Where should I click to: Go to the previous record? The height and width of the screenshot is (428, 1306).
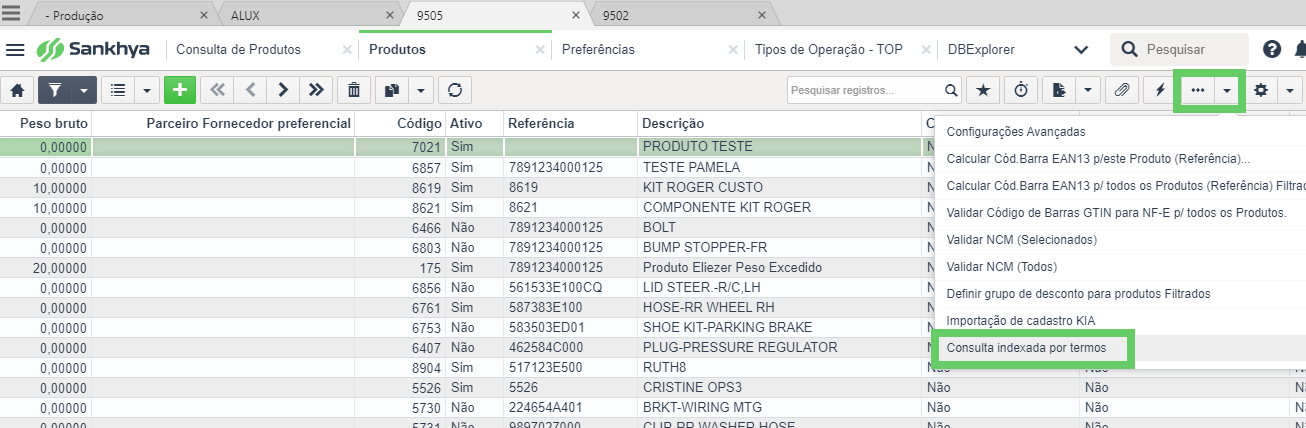(x=250, y=90)
